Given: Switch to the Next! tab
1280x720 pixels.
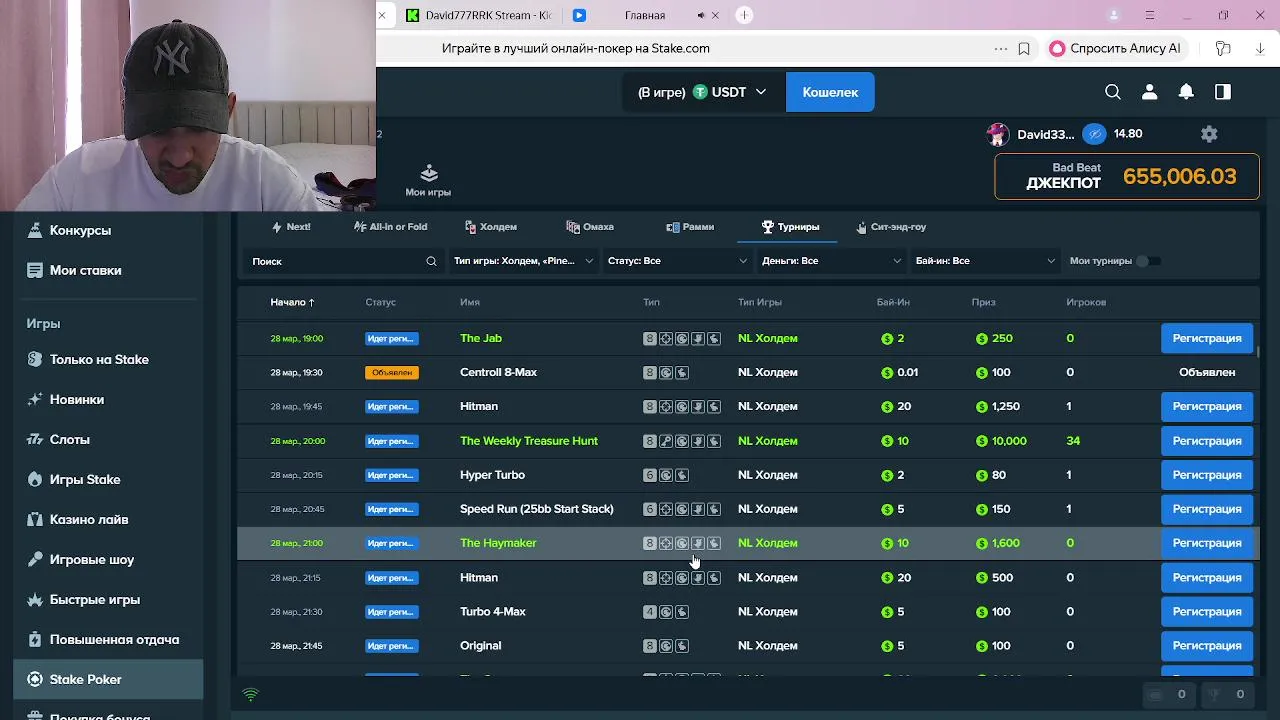Looking at the screenshot, I should [x=291, y=227].
